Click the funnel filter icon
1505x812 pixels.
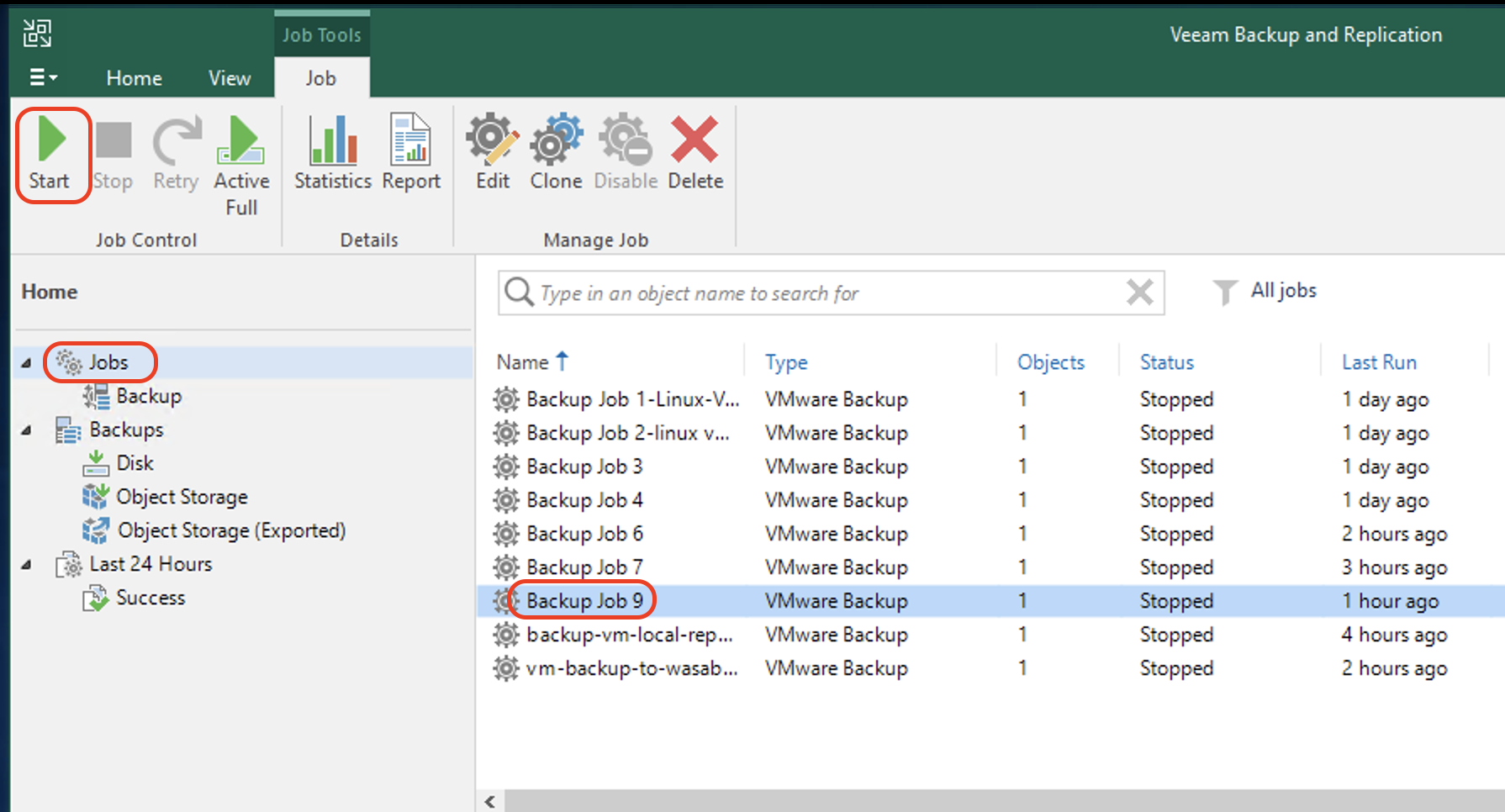(1225, 293)
